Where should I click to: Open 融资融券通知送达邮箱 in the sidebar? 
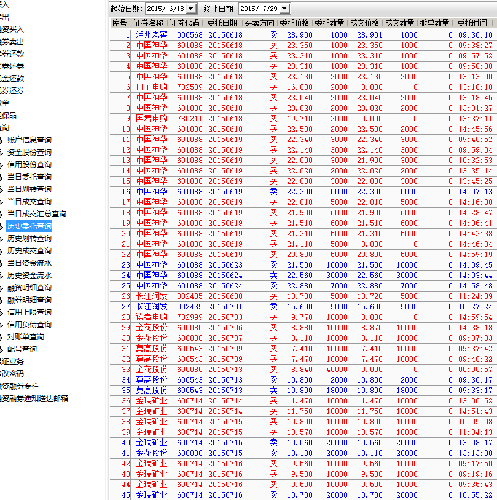coord(34,398)
